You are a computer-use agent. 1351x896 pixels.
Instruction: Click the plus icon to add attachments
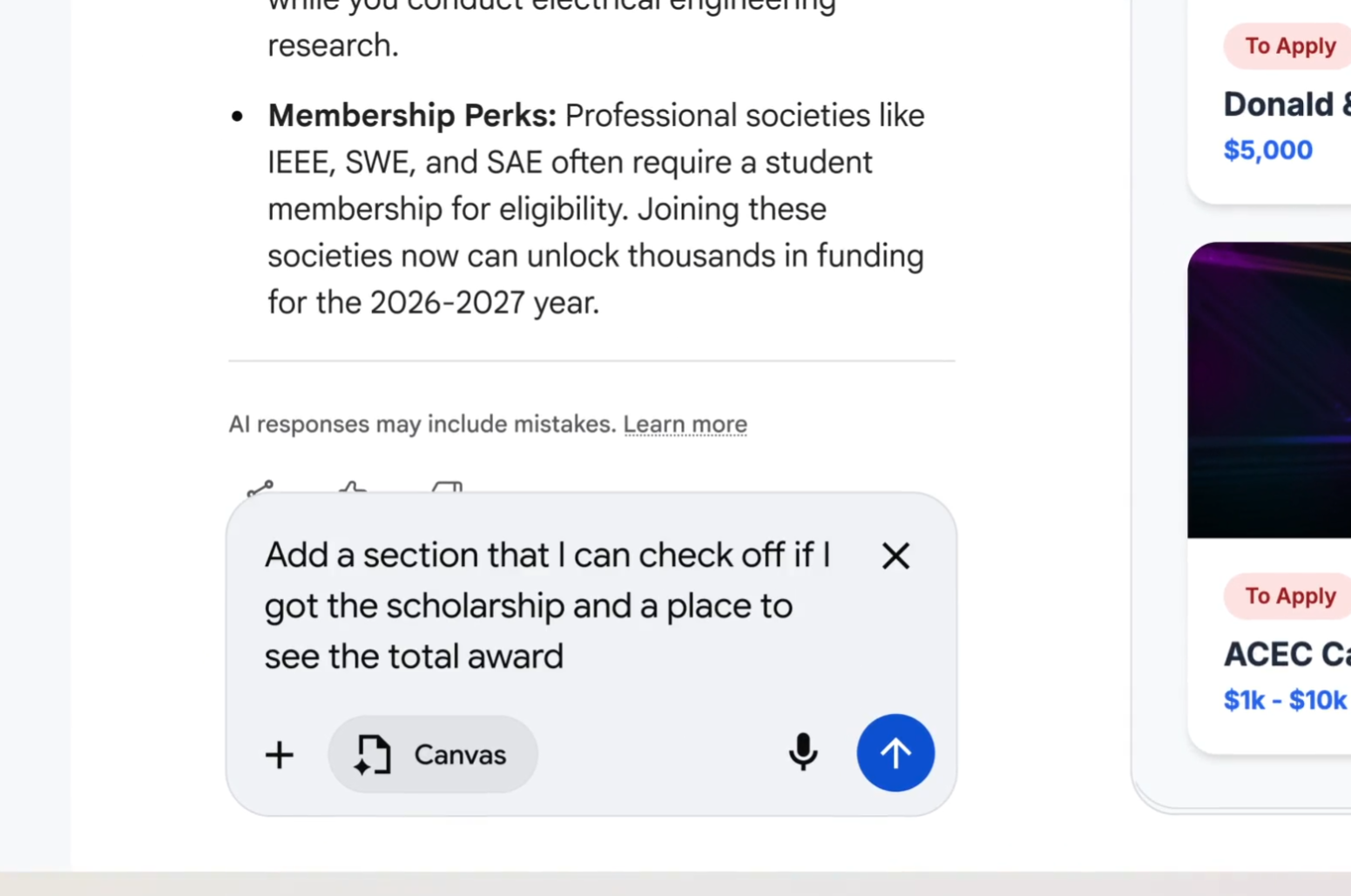[280, 755]
